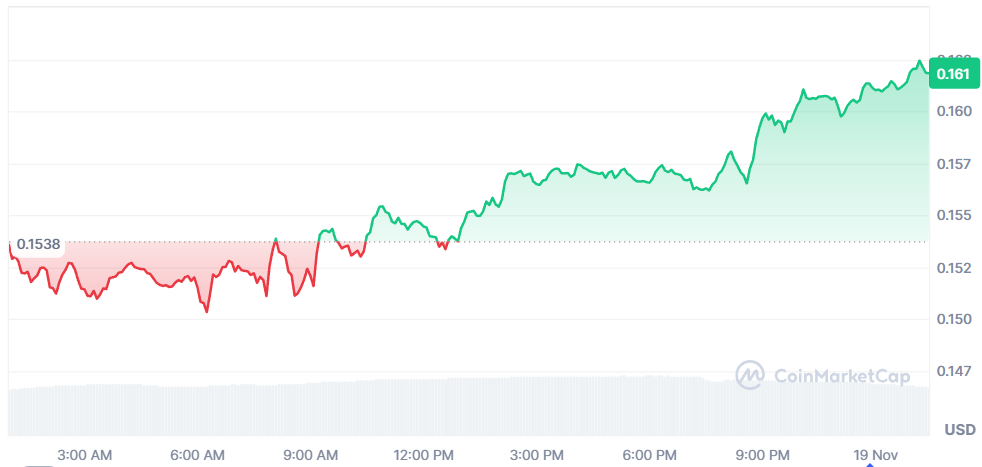Click the 0.1538 opening price label

39,243
